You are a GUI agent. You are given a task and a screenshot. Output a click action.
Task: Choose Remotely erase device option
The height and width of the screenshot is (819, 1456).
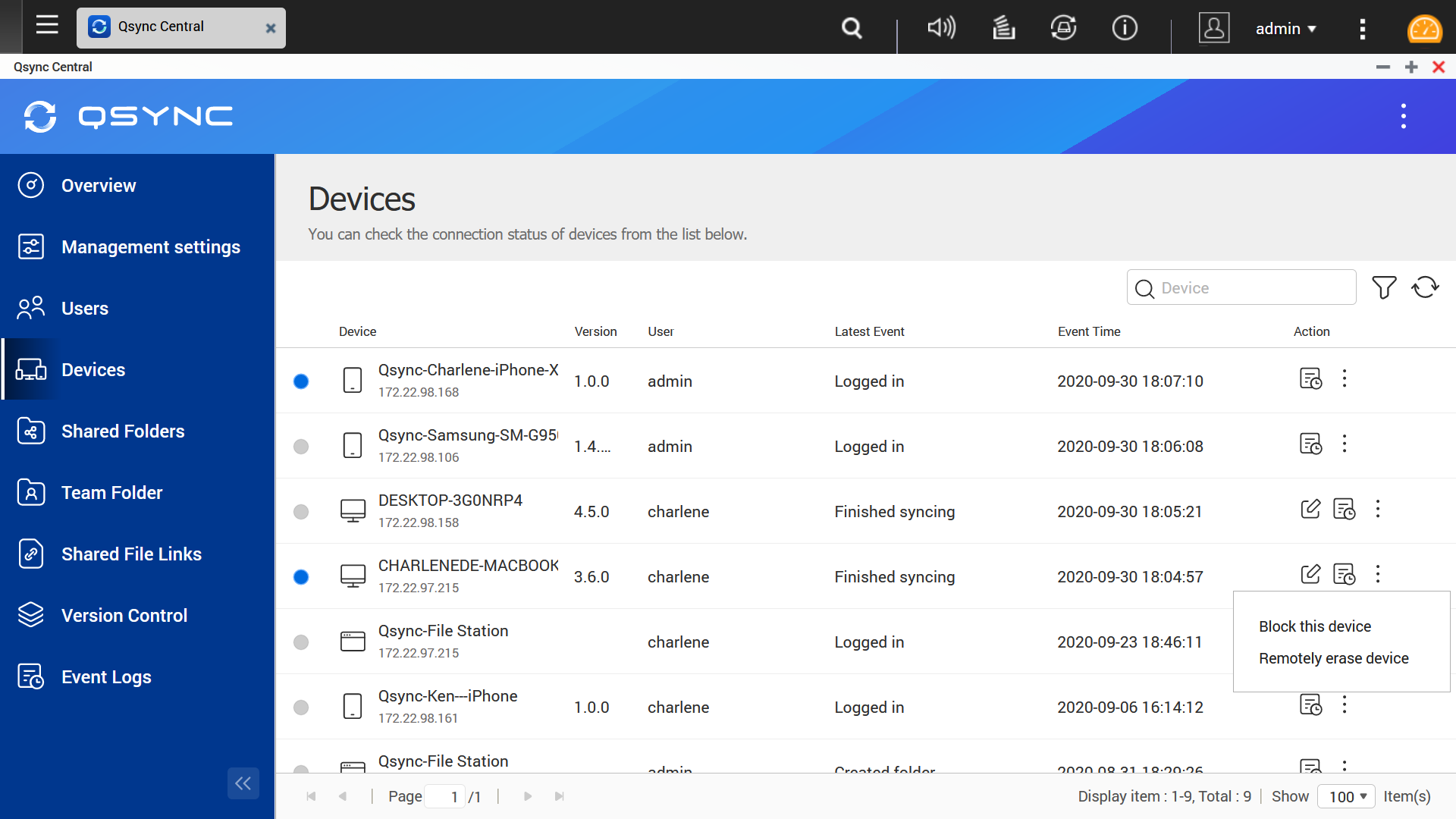(x=1334, y=658)
